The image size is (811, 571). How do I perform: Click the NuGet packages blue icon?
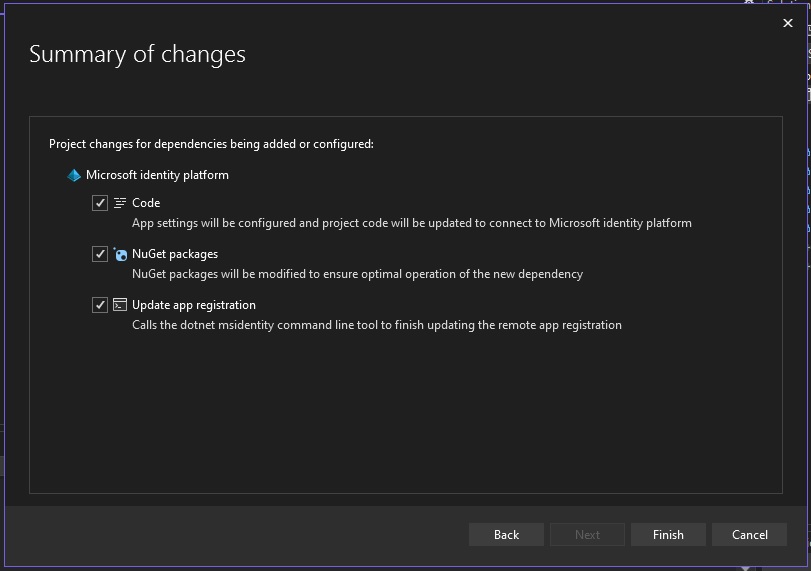click(120, 254)
